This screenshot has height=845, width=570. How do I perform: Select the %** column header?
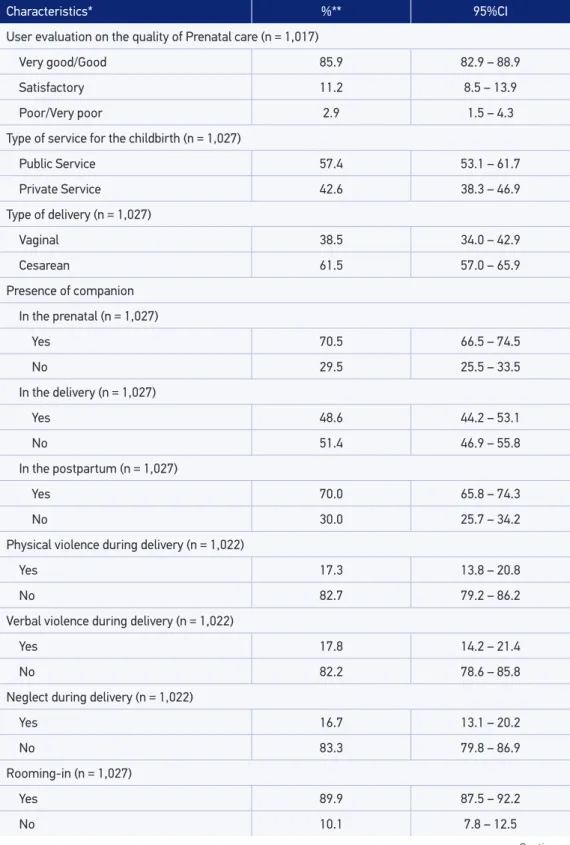(x=331, y=11)
